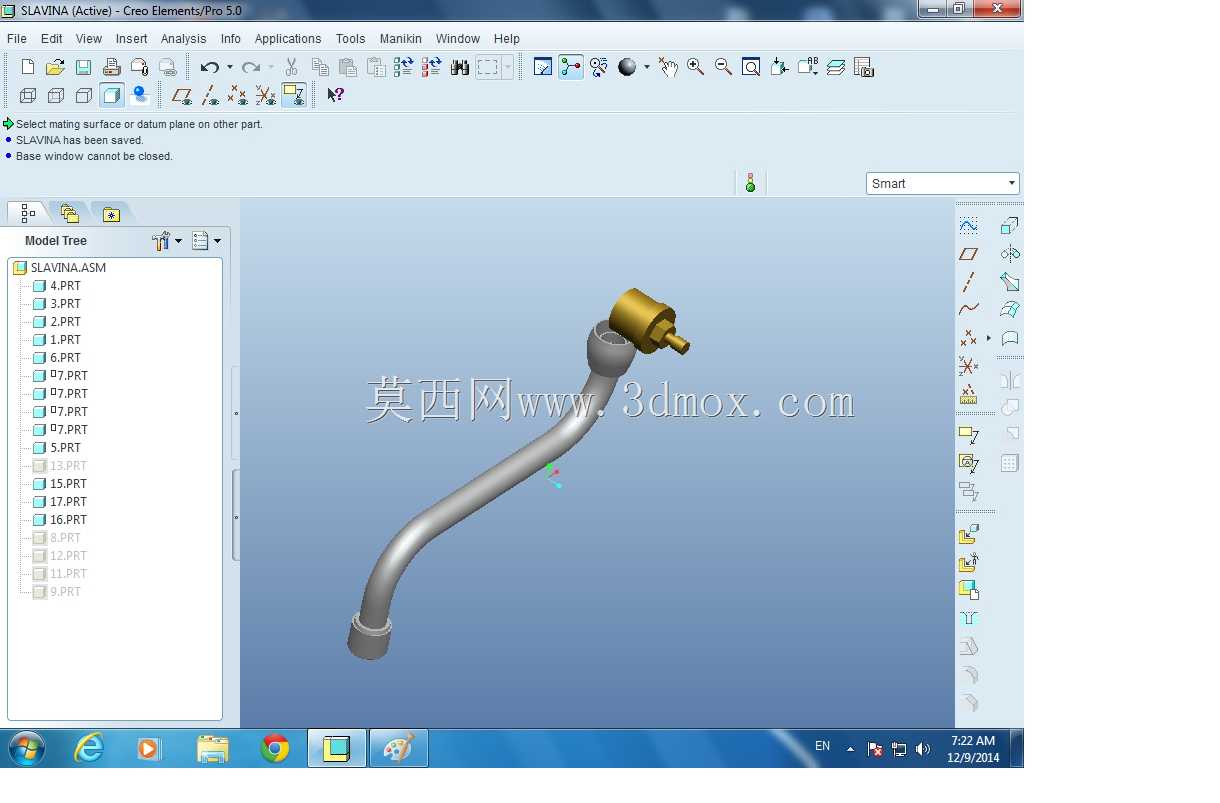This screenshot has height=803, width=1220.
Task: Save the SLAVINA assembly with disk icon
Action: point(84,67)
